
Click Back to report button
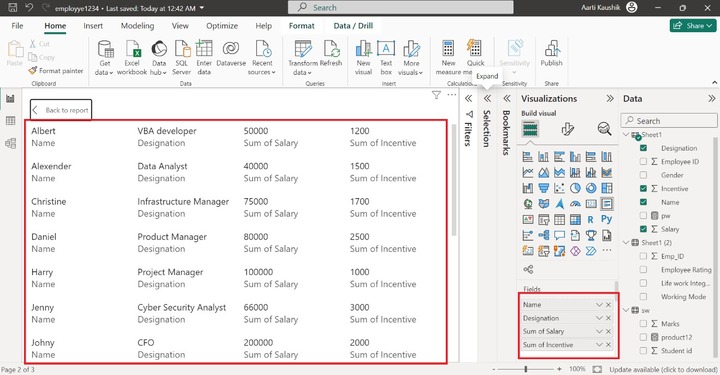point(61,110)
